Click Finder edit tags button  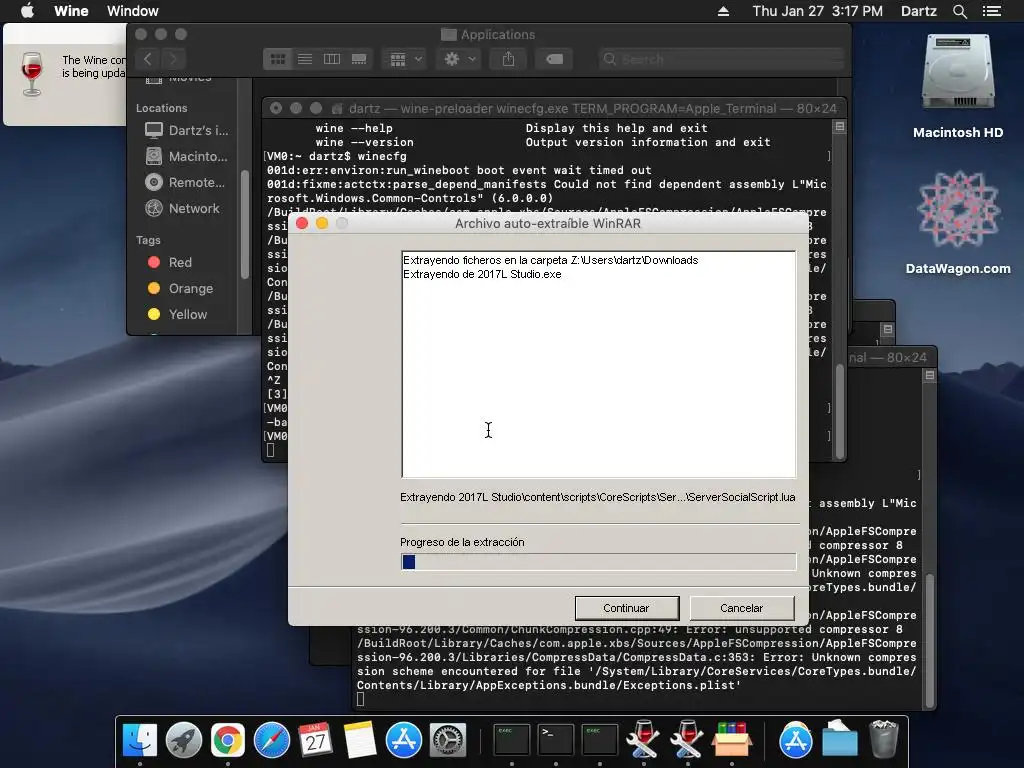pos(554,59)
